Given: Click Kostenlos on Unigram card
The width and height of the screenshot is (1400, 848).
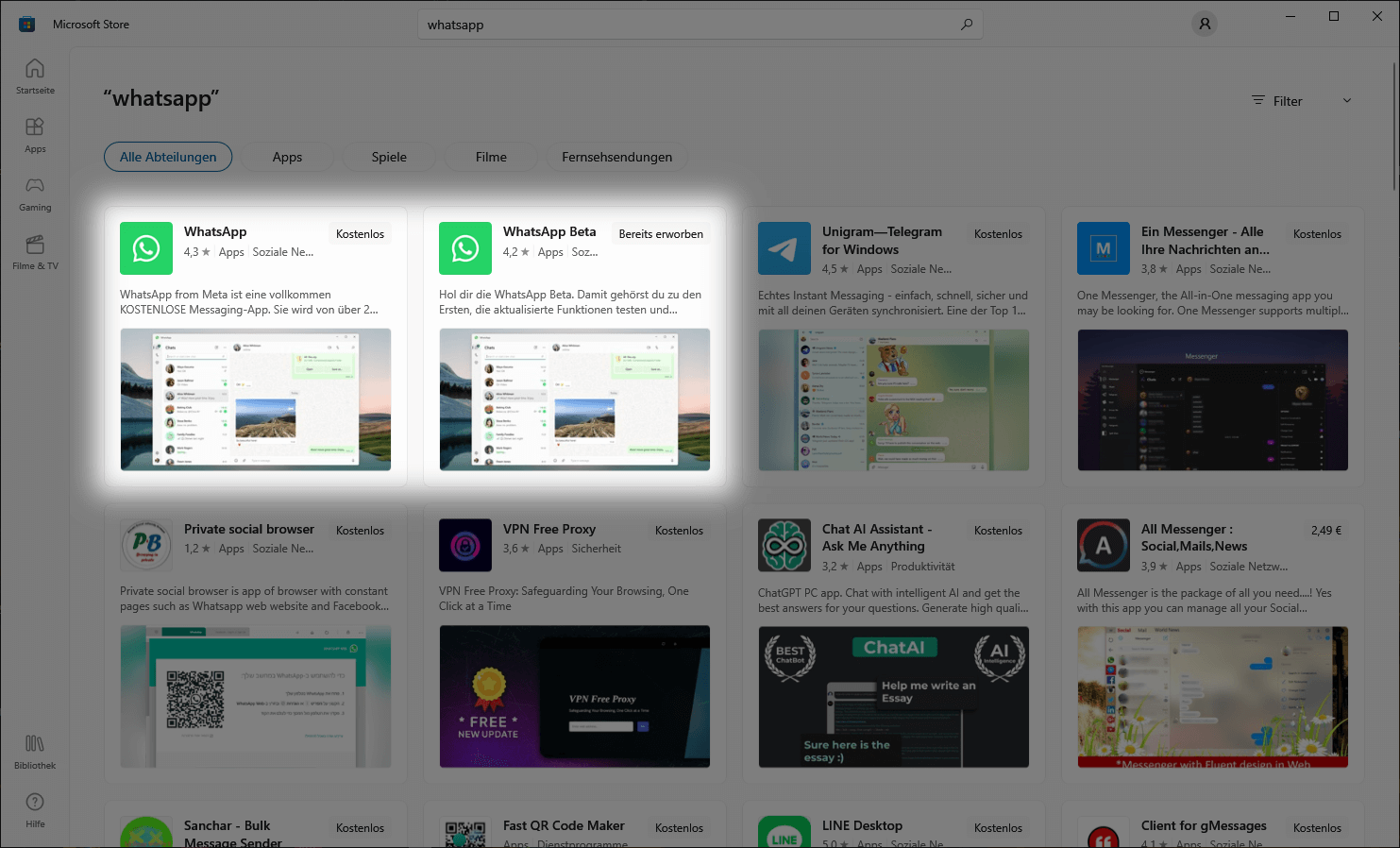Looking at the screenshot, I should tap(999, 234).
